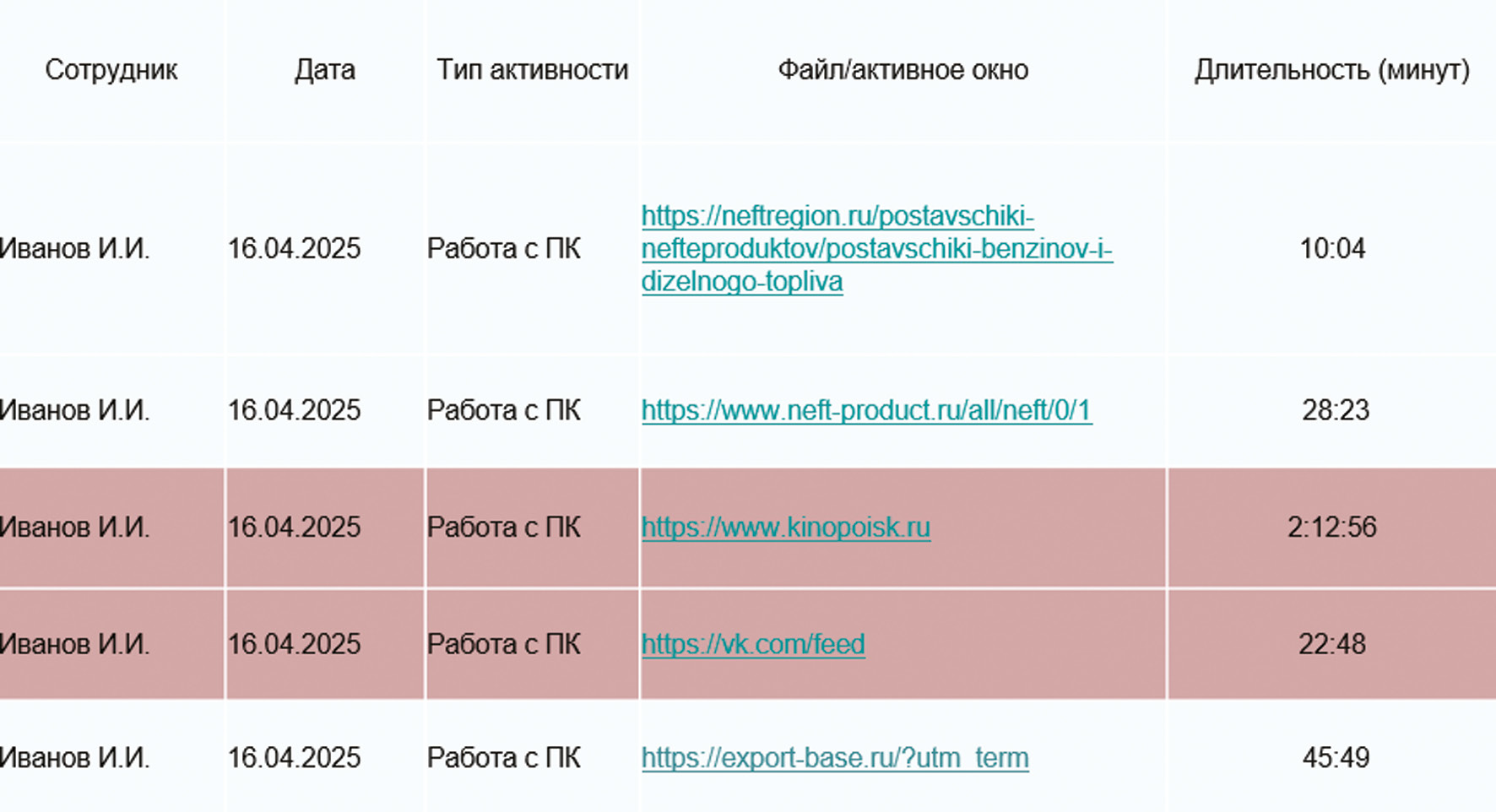Open the neftregion.ru fuel suppliers link

[876, 249]
